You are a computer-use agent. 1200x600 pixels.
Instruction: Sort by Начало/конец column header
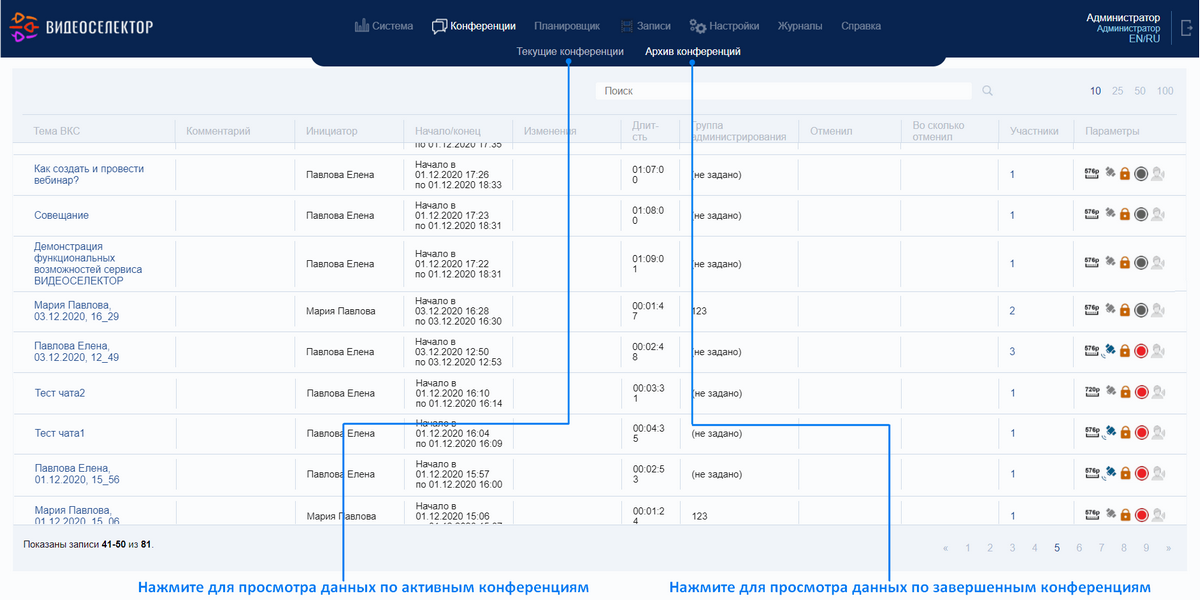(448, 131)
